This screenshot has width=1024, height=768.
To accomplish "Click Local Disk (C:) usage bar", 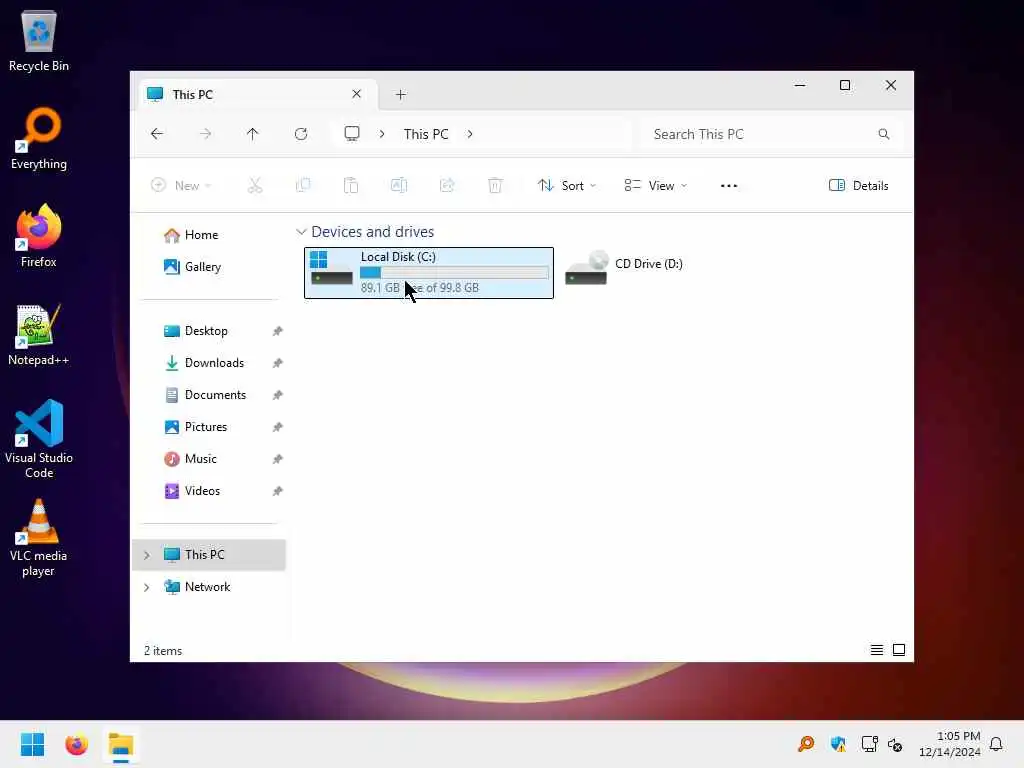I will click(x=455, y=272).
